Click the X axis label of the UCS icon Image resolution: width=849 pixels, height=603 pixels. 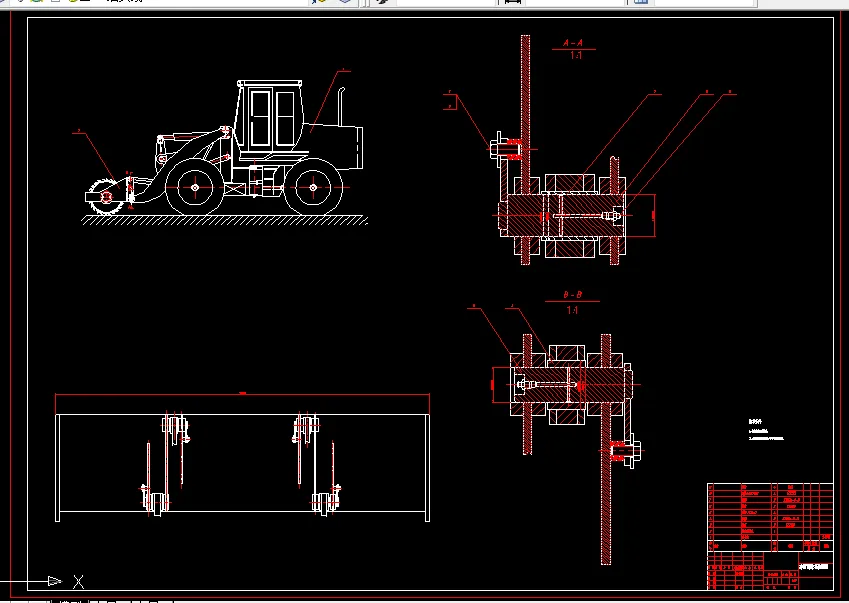(79, 582)
